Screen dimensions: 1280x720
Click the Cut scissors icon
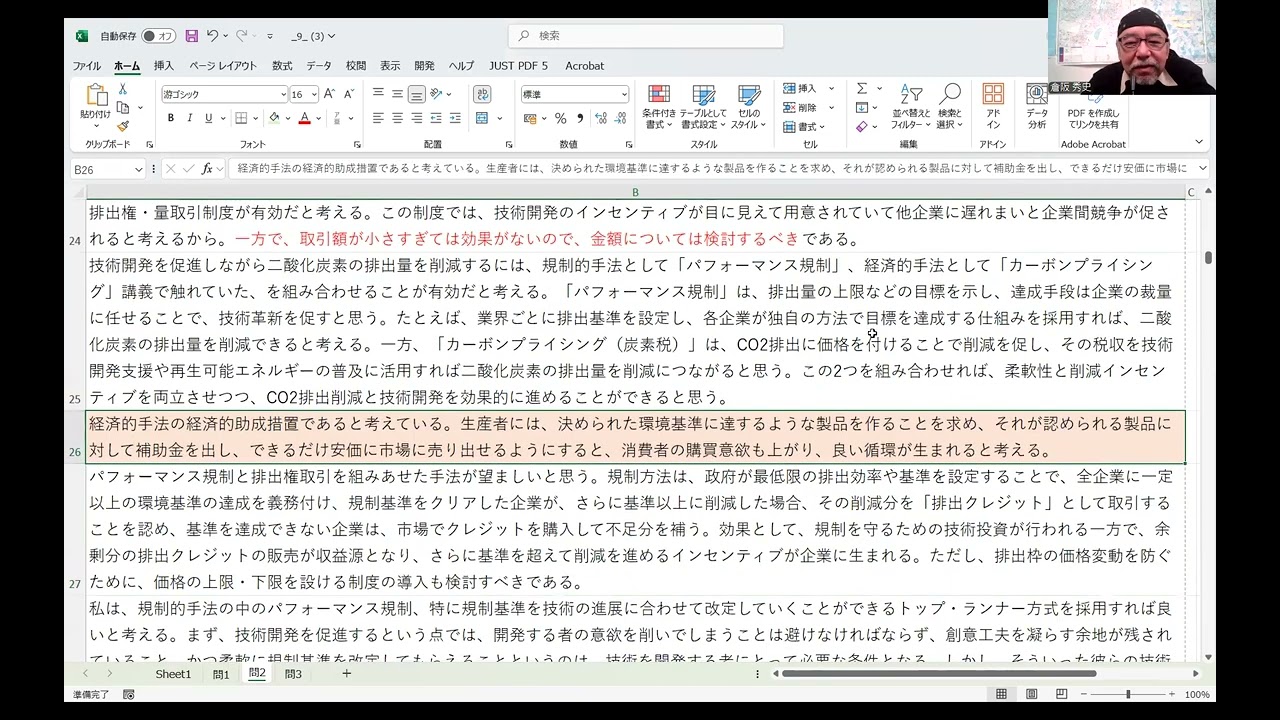(x=123, y=90)
